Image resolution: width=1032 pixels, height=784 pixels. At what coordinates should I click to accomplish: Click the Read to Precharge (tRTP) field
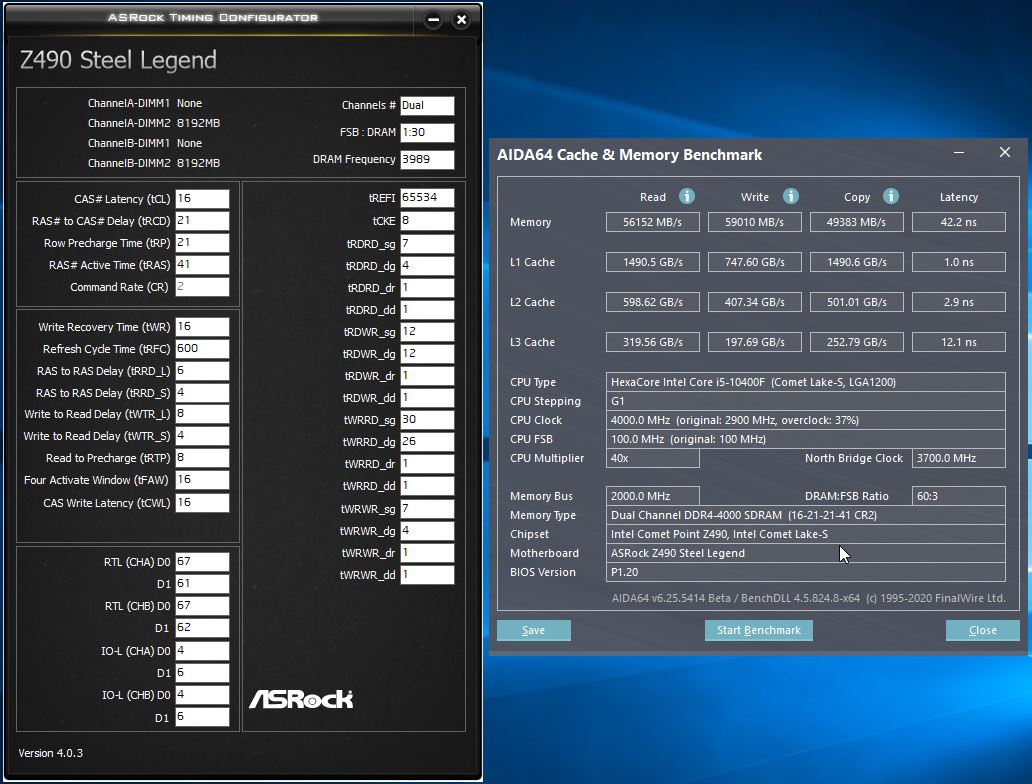202,458
